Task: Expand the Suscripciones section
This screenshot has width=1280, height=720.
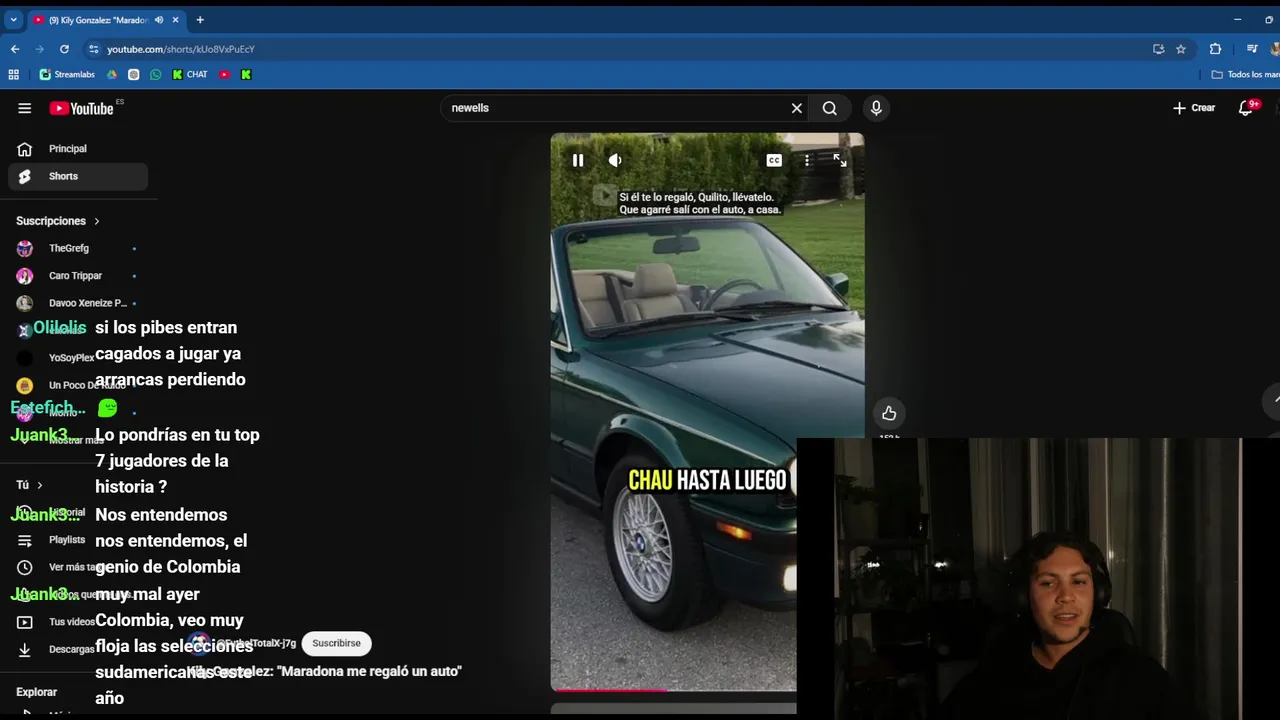Action: [x=58, y=221]
